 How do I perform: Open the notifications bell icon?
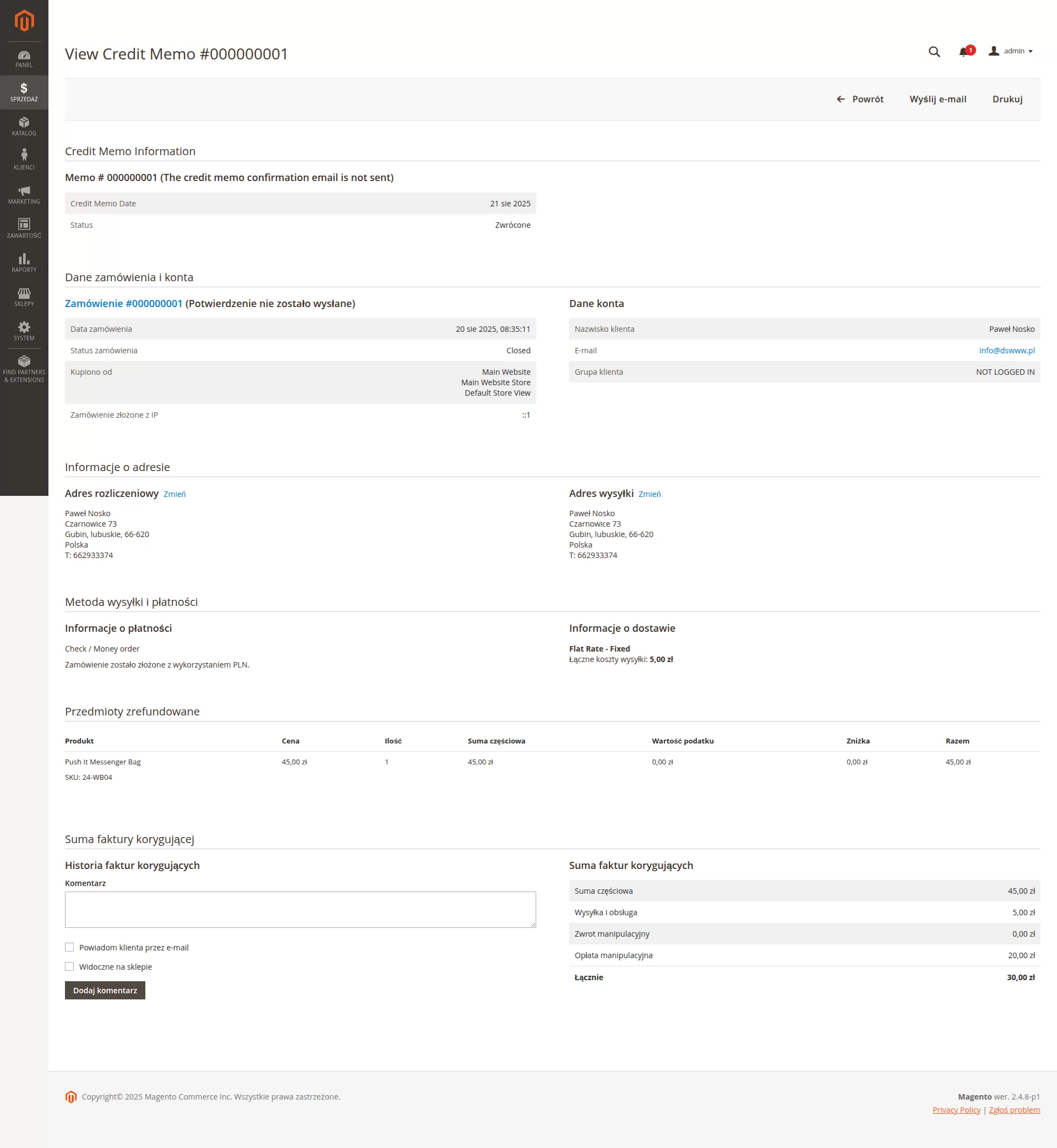coord(964,52)
